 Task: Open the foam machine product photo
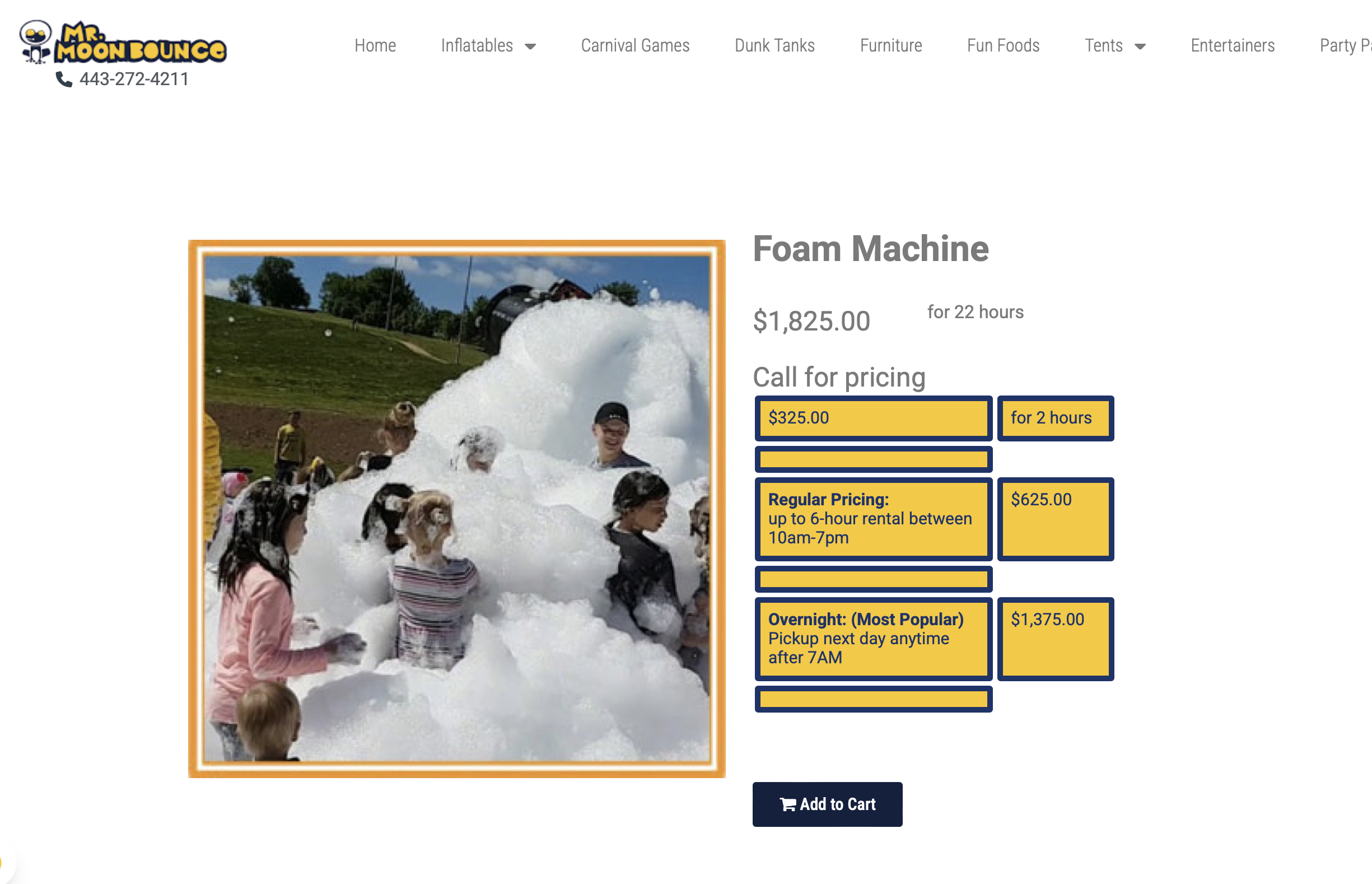457,509
